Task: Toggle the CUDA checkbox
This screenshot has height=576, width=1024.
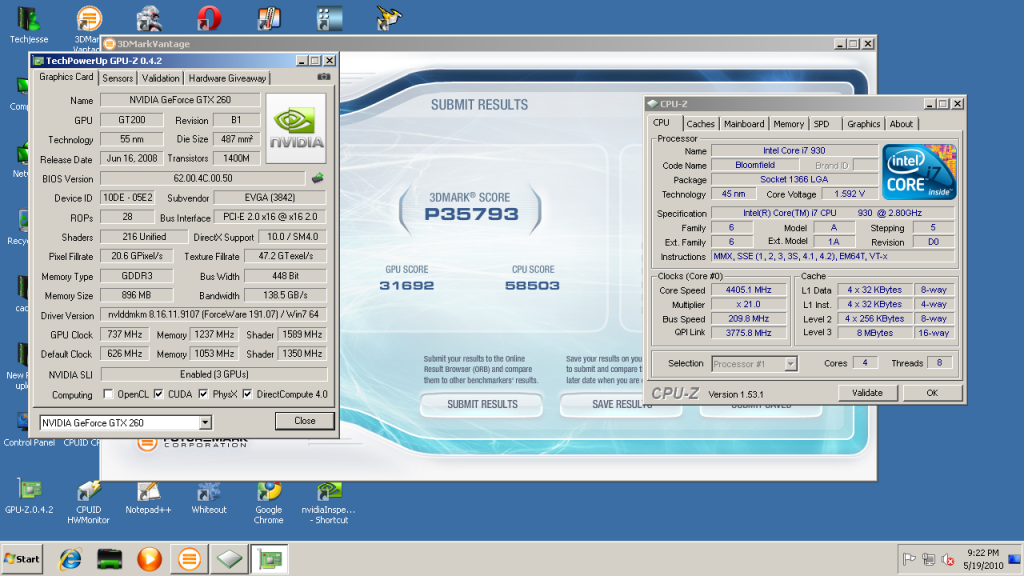Action: click(159, 394)
